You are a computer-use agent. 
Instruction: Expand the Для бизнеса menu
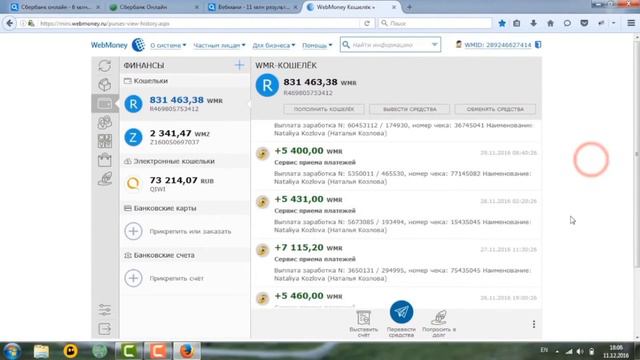(273, 45)
